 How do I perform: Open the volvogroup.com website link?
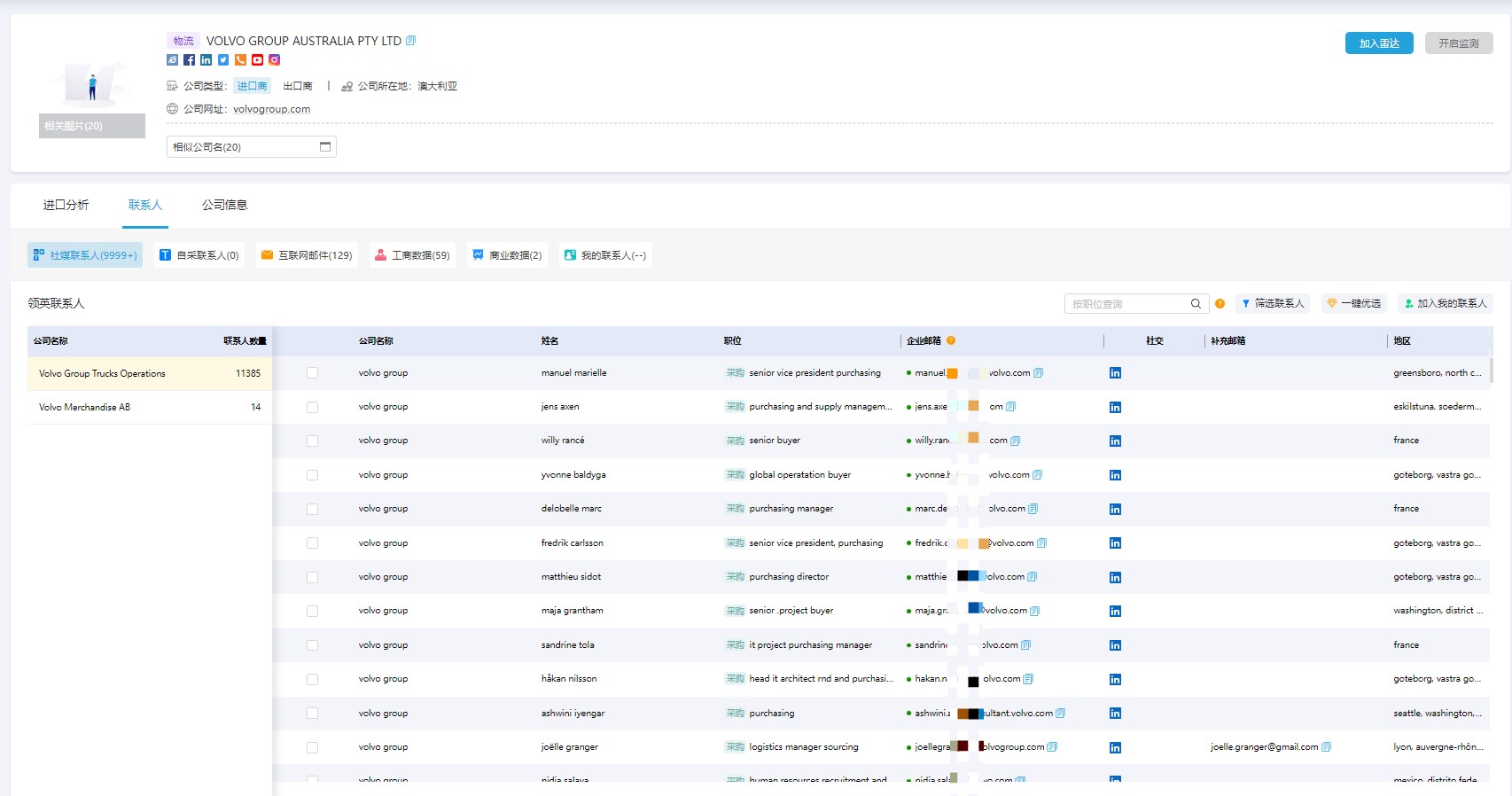pos(271,109)
